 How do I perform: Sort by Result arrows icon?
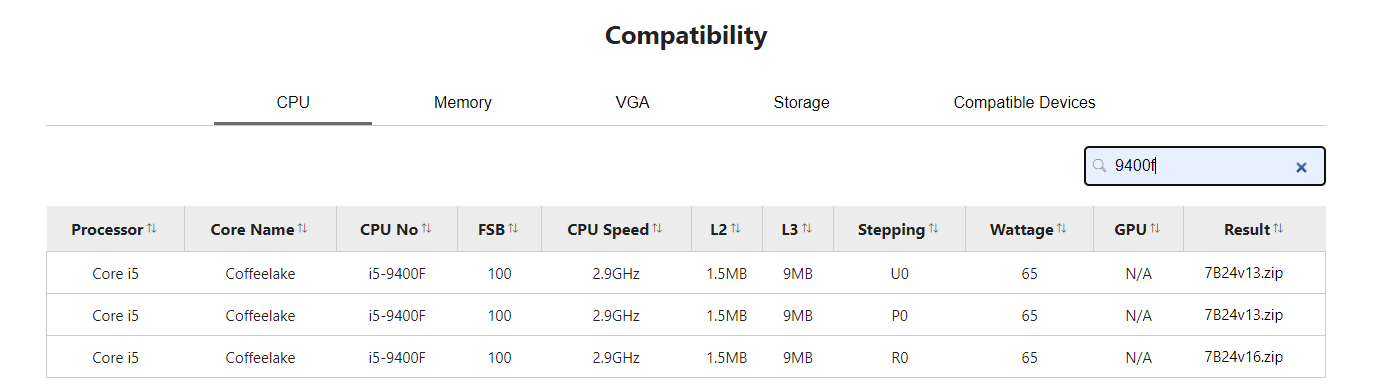[x=1279, y=229]
